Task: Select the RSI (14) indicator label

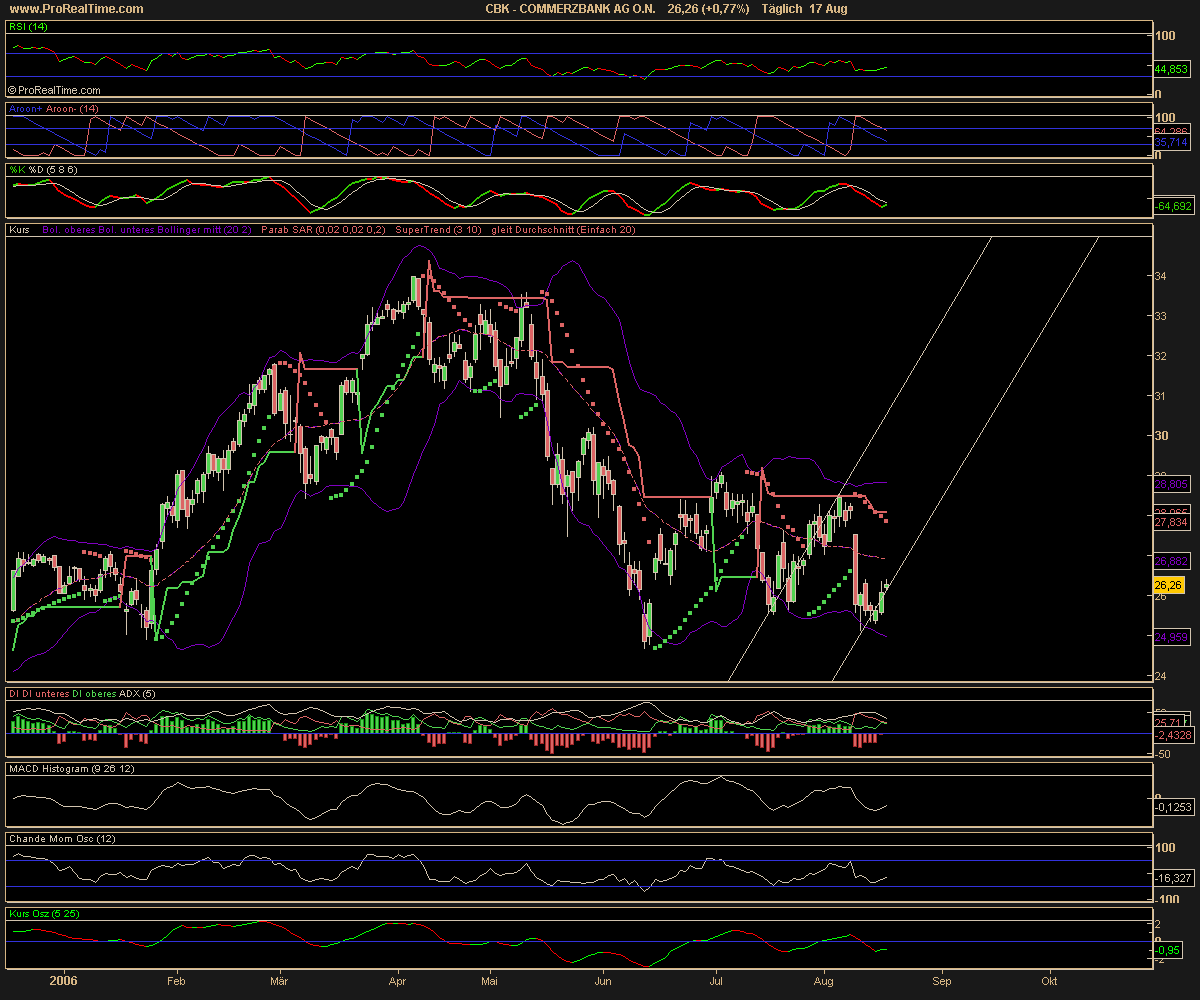Action: pyautogui.click(x=30, y=28)
